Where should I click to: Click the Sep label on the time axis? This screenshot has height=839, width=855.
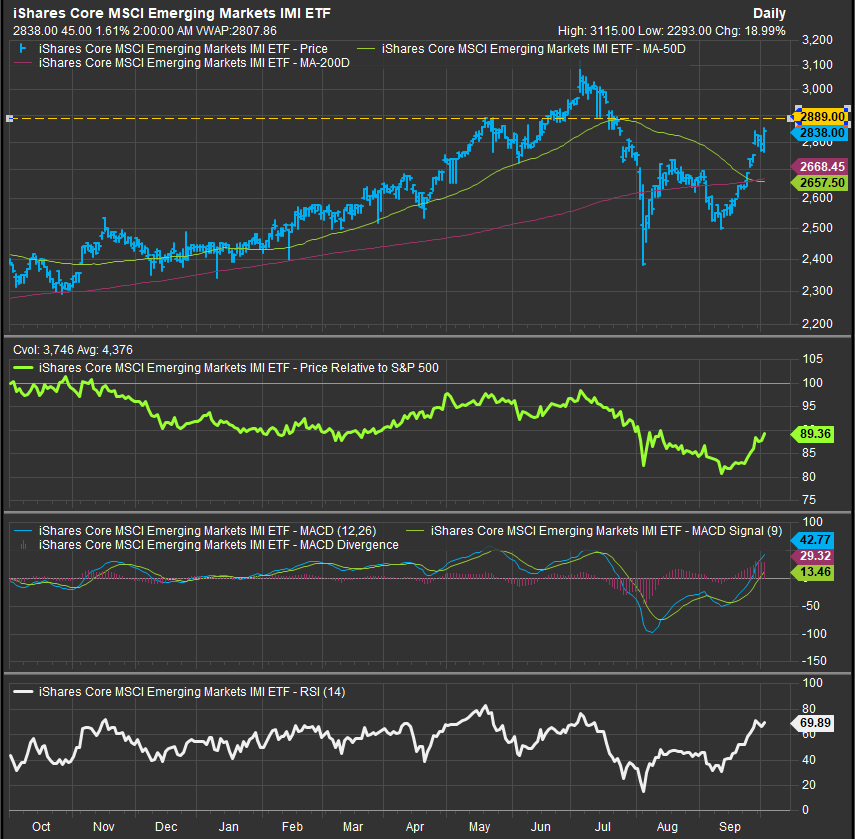[x=730, y=826]
